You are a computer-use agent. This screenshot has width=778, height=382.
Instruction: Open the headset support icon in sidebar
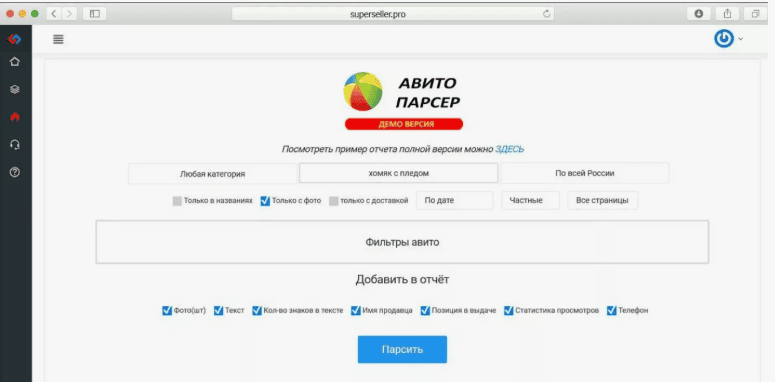click(15, 145)
